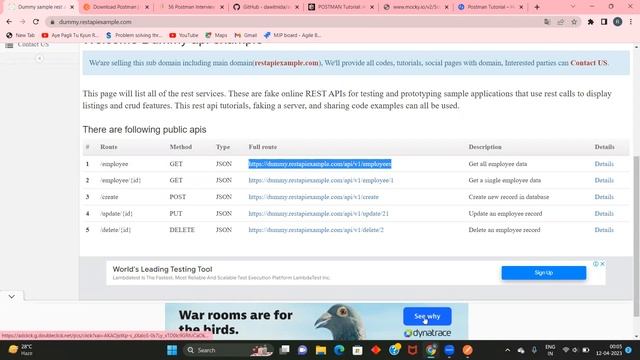The image size is (640, 360).
Task: Open the restapiexample.com link in banner
Action: tap(287, 63)
